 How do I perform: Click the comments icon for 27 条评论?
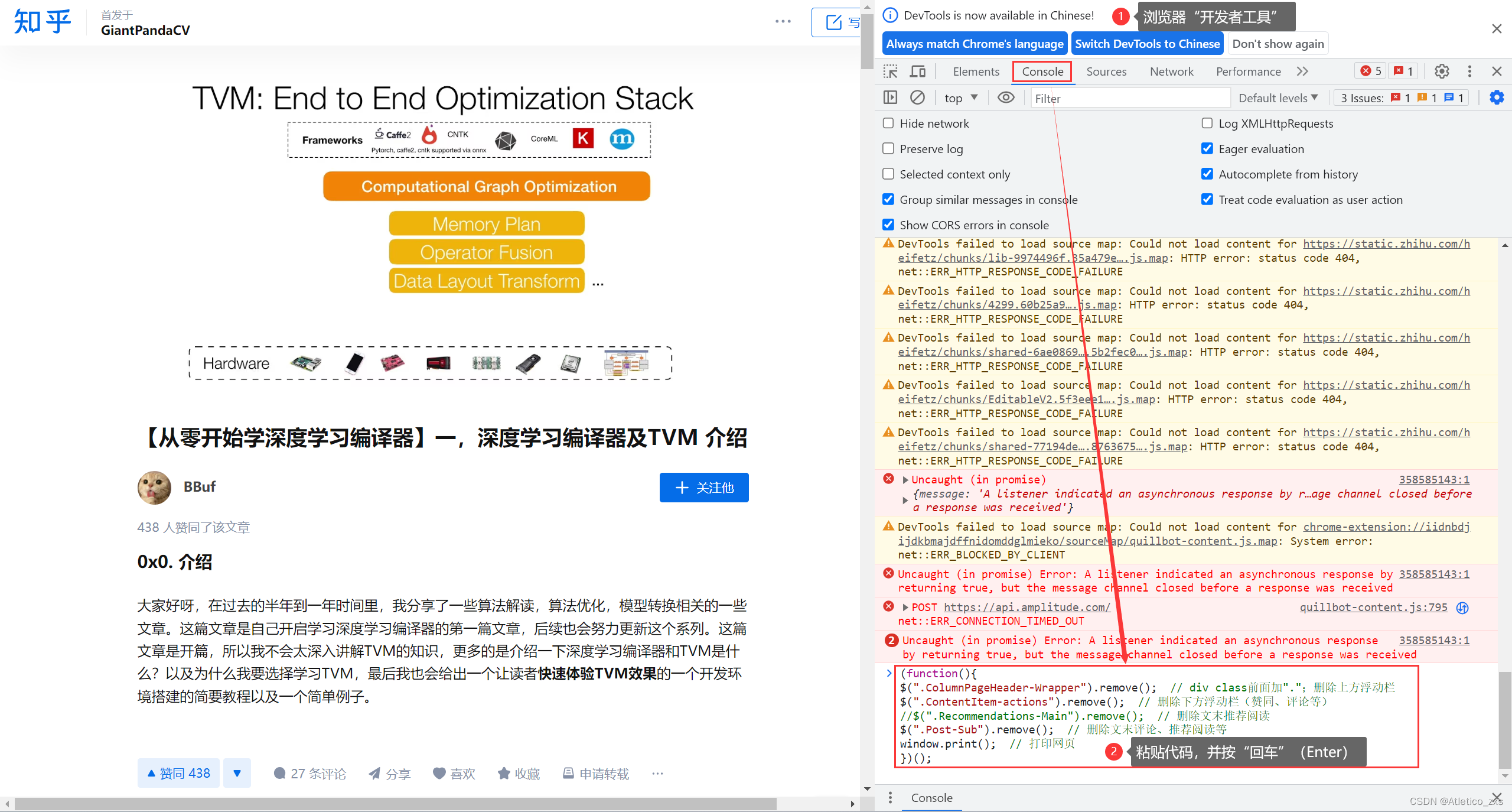click(x=280, y=774)
